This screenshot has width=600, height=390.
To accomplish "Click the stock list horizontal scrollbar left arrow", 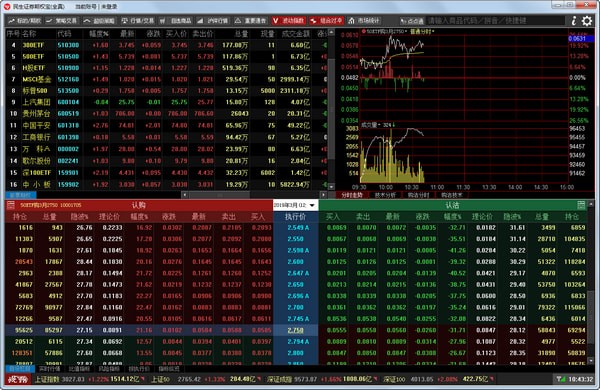I will click(x=184, y=195).
